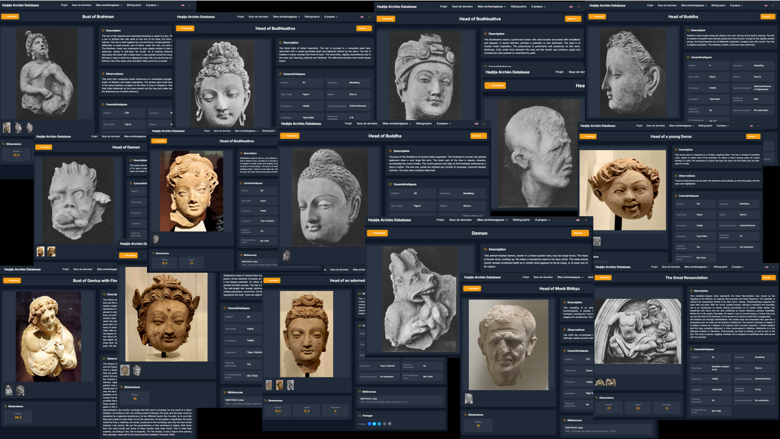Viewport: 780px width, 439px height.
Task: Toggle the light/dark theme on Demon page
Action: pos(585,220)
